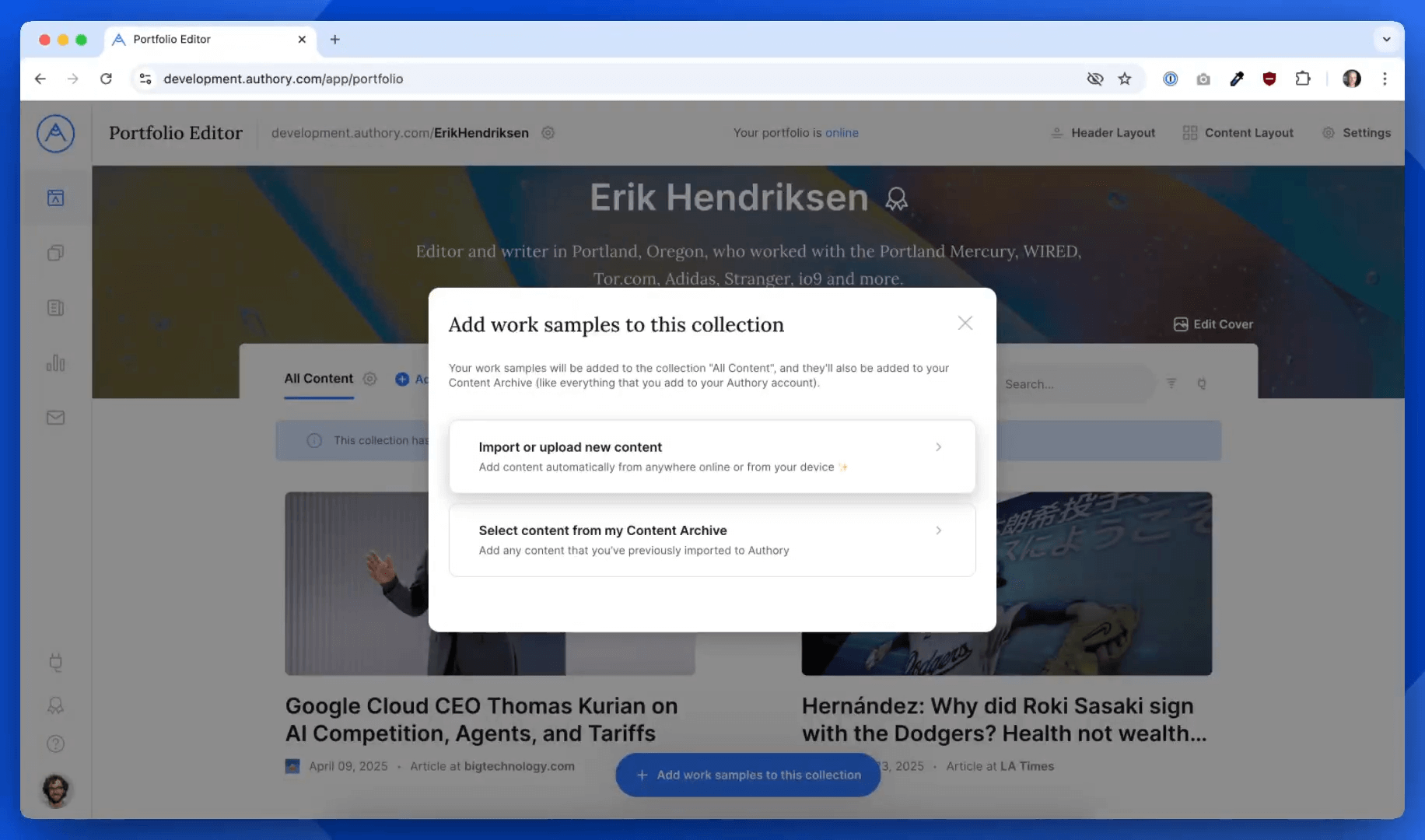
Task: Open the Content archive icon in sidebar
Action: (x=55, y=308)
